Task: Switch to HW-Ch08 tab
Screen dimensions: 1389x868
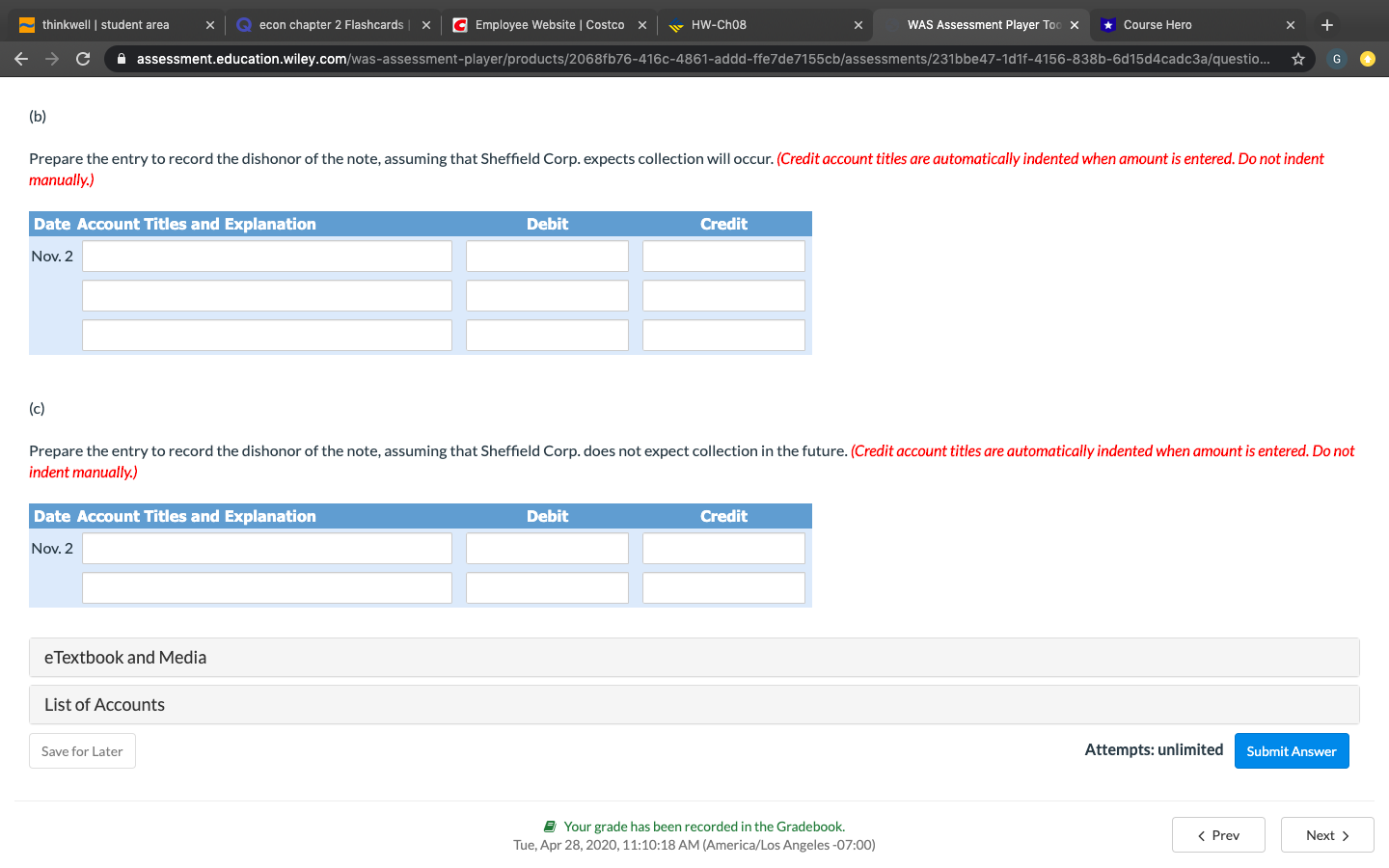Action: click(x=765, y=25)
